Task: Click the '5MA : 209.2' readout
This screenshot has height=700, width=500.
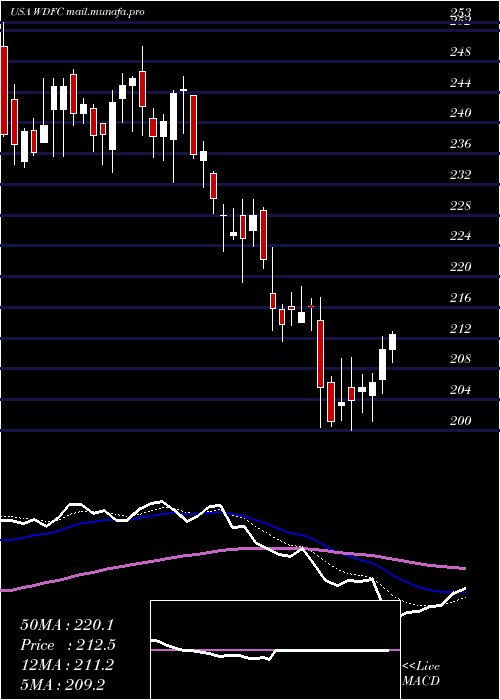Action: pyautogui.click(x=63, y=684)
